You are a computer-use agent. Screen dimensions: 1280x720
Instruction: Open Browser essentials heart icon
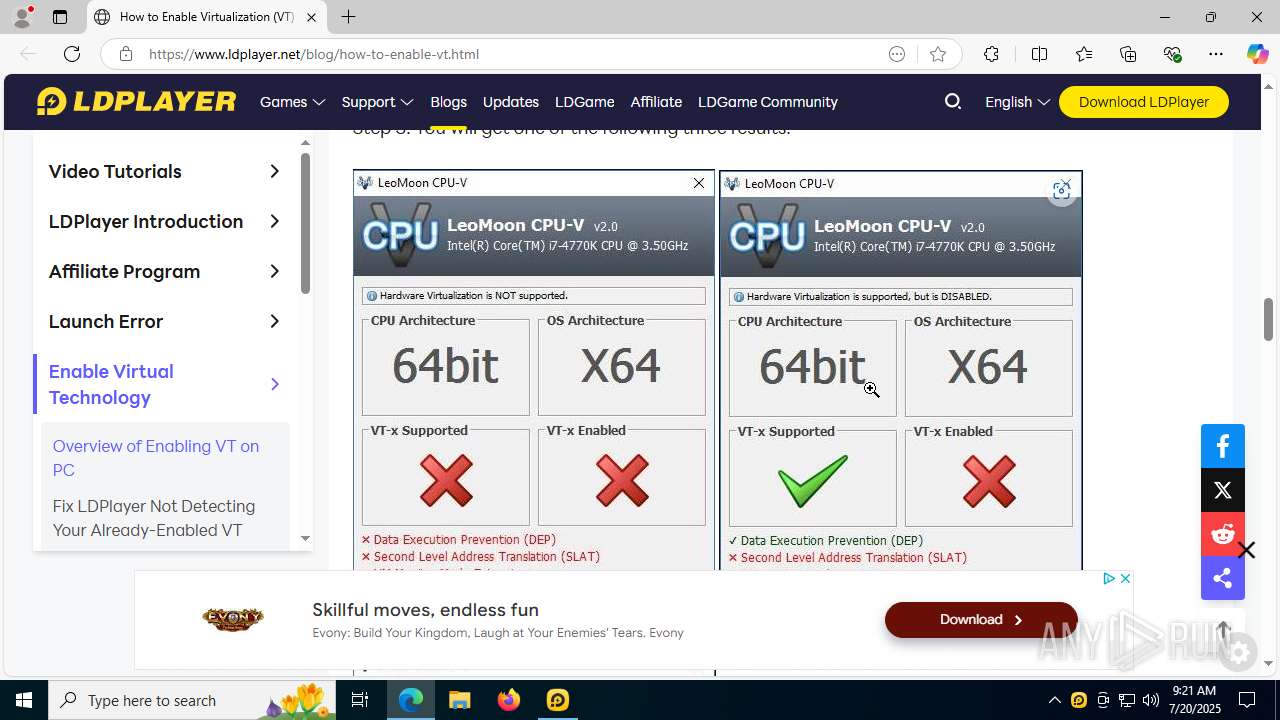[1172, 54]
